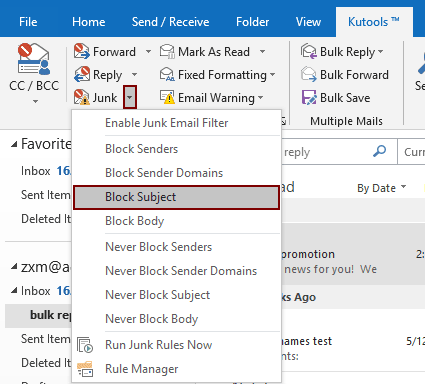Click the search magnifier icon
The width and height of the screenshot is (425, 384).
pyautogui.click(x=380, y=151)
